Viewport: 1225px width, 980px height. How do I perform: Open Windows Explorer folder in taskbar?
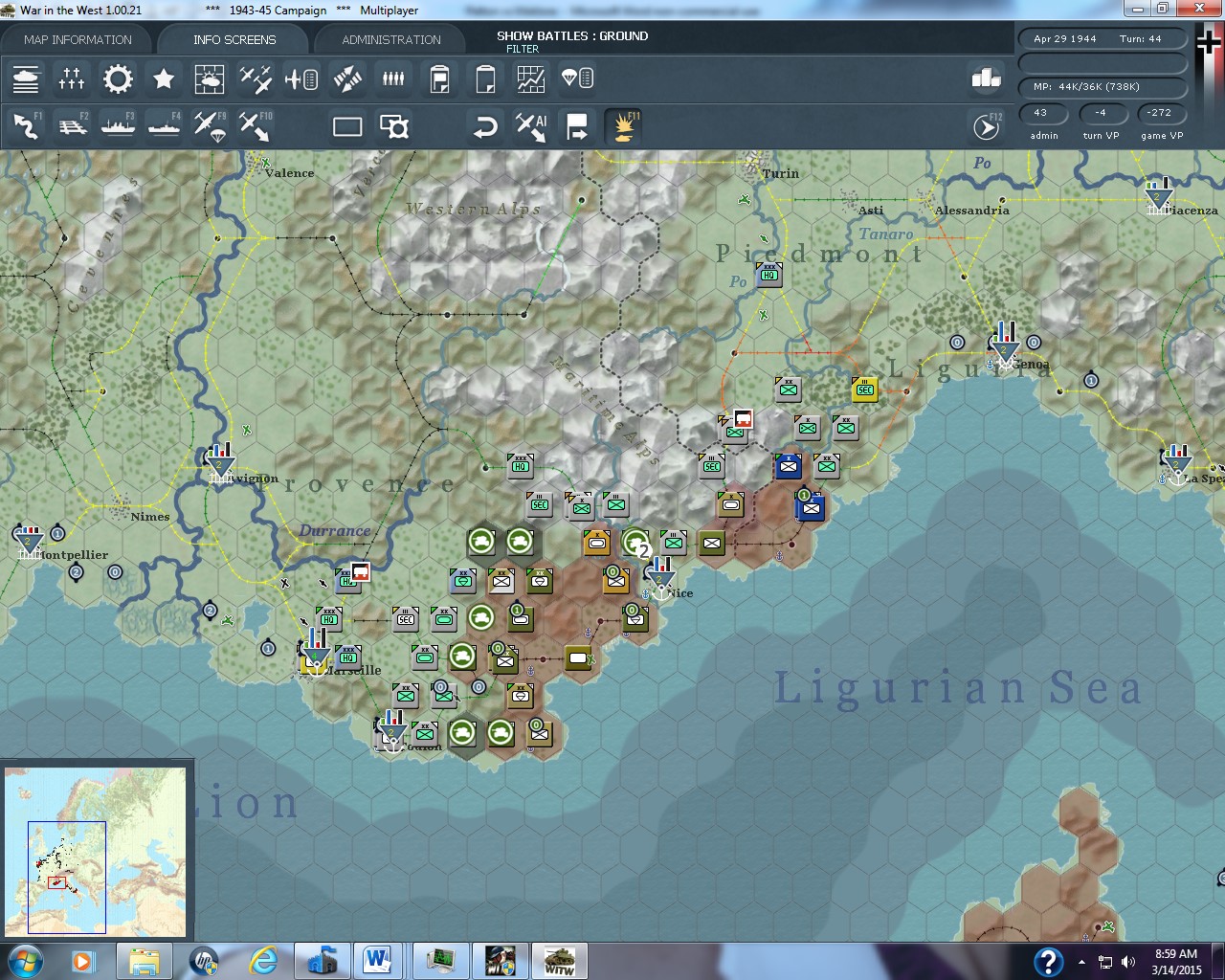pos(145,961)
